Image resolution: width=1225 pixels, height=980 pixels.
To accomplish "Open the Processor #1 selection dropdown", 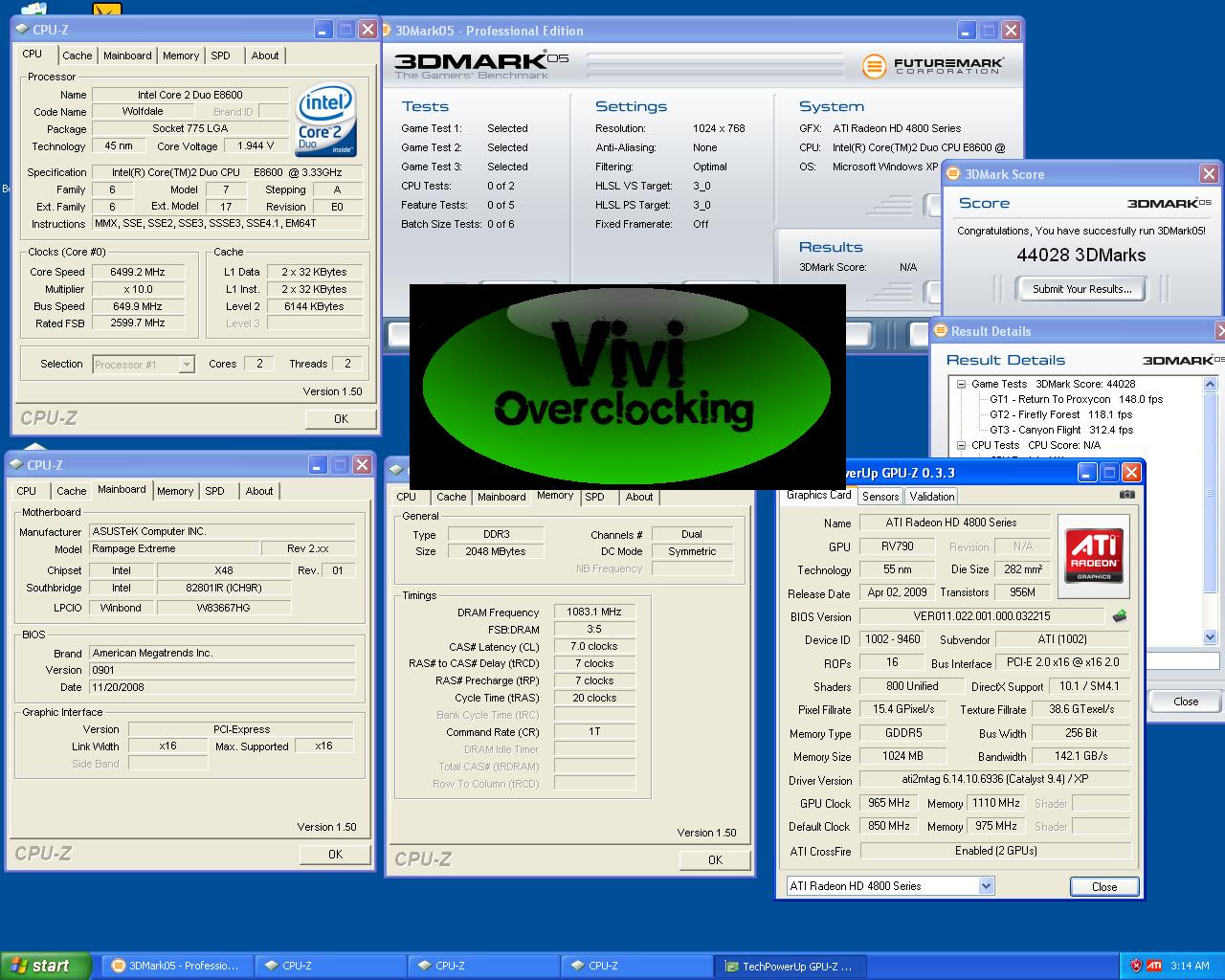I will click(x=187, y=365).
